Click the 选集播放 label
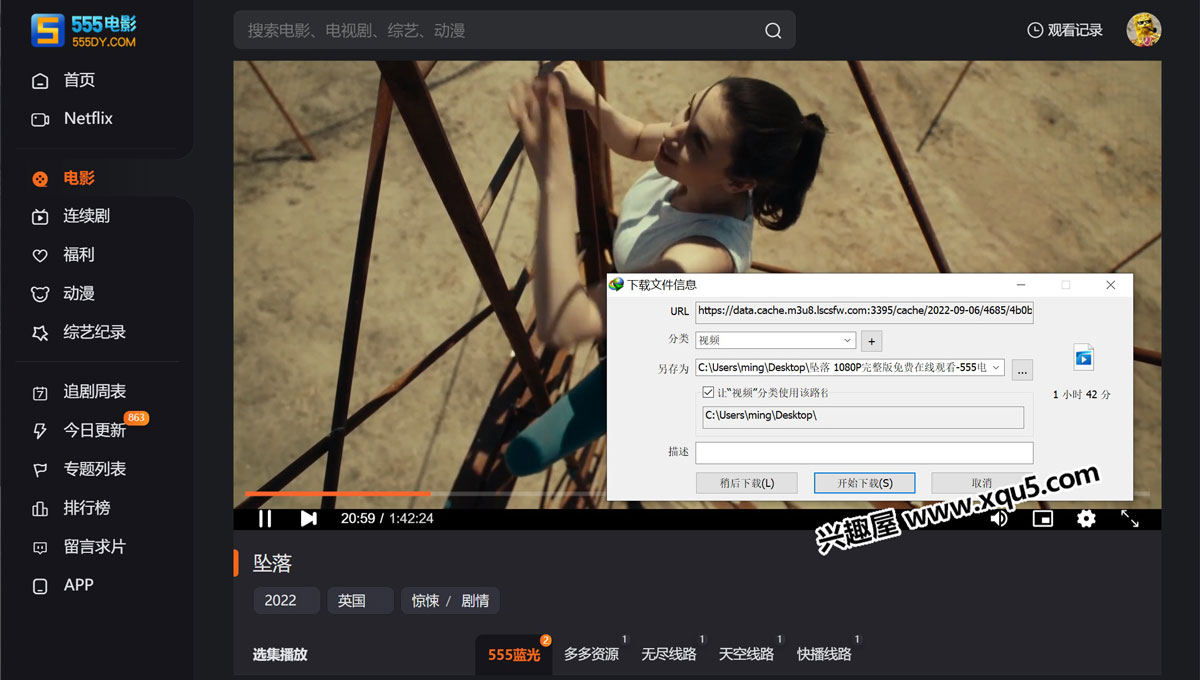This screenshot has height=680, width=1200. pyautogui.click(x=280, y=655)
